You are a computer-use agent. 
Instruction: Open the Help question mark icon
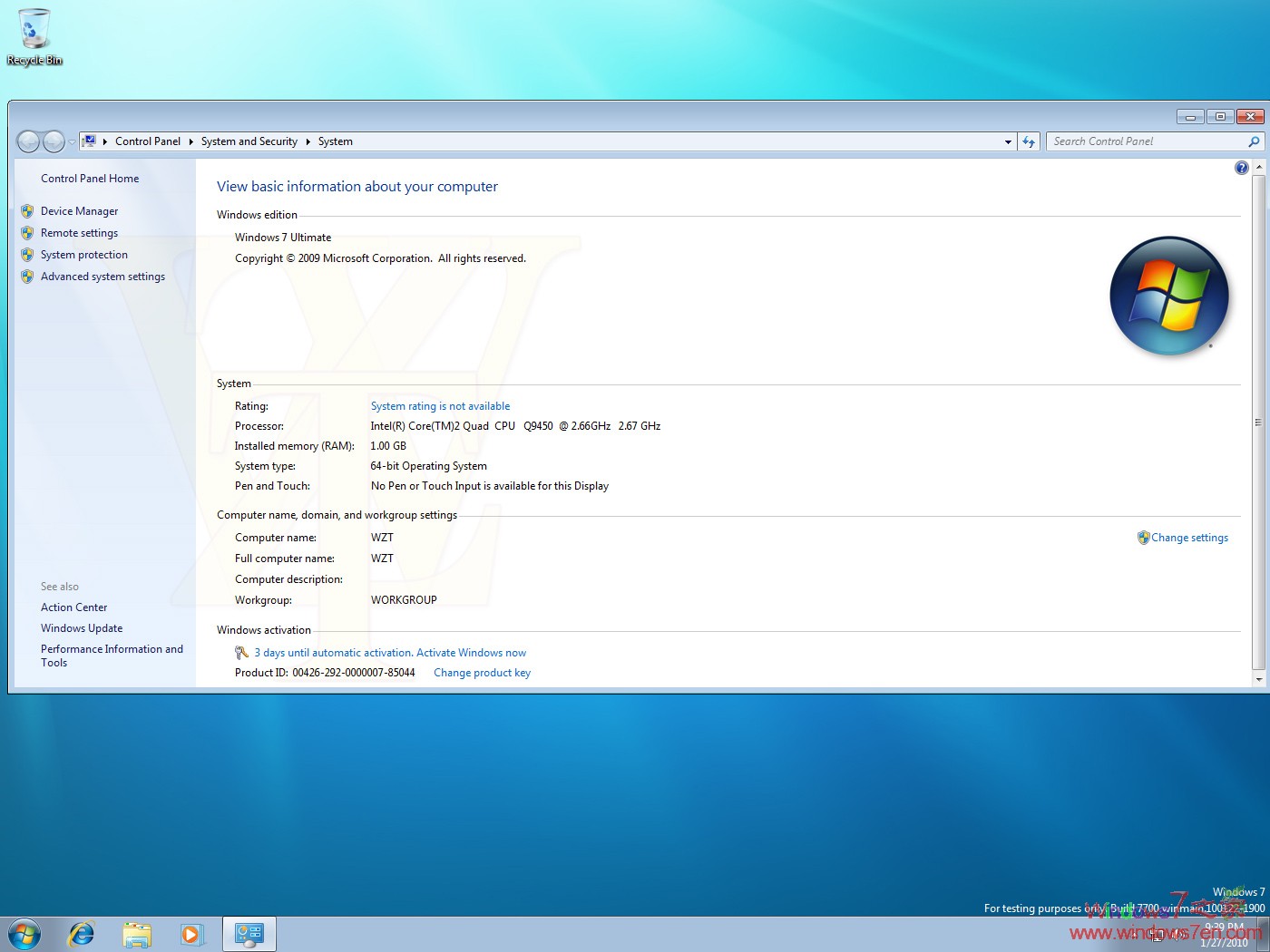(1241, 167)
